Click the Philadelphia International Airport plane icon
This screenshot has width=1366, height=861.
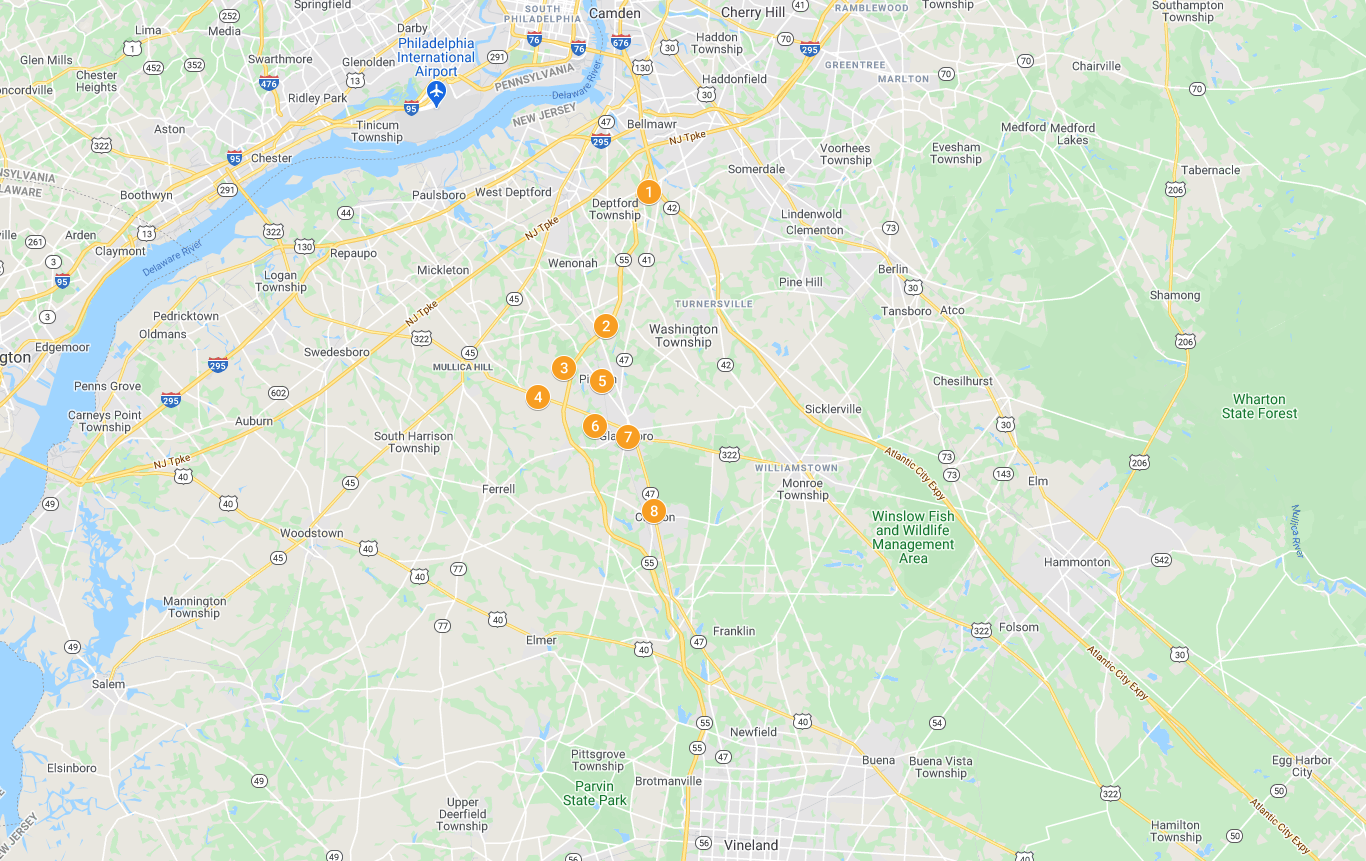tap(436, 94)
